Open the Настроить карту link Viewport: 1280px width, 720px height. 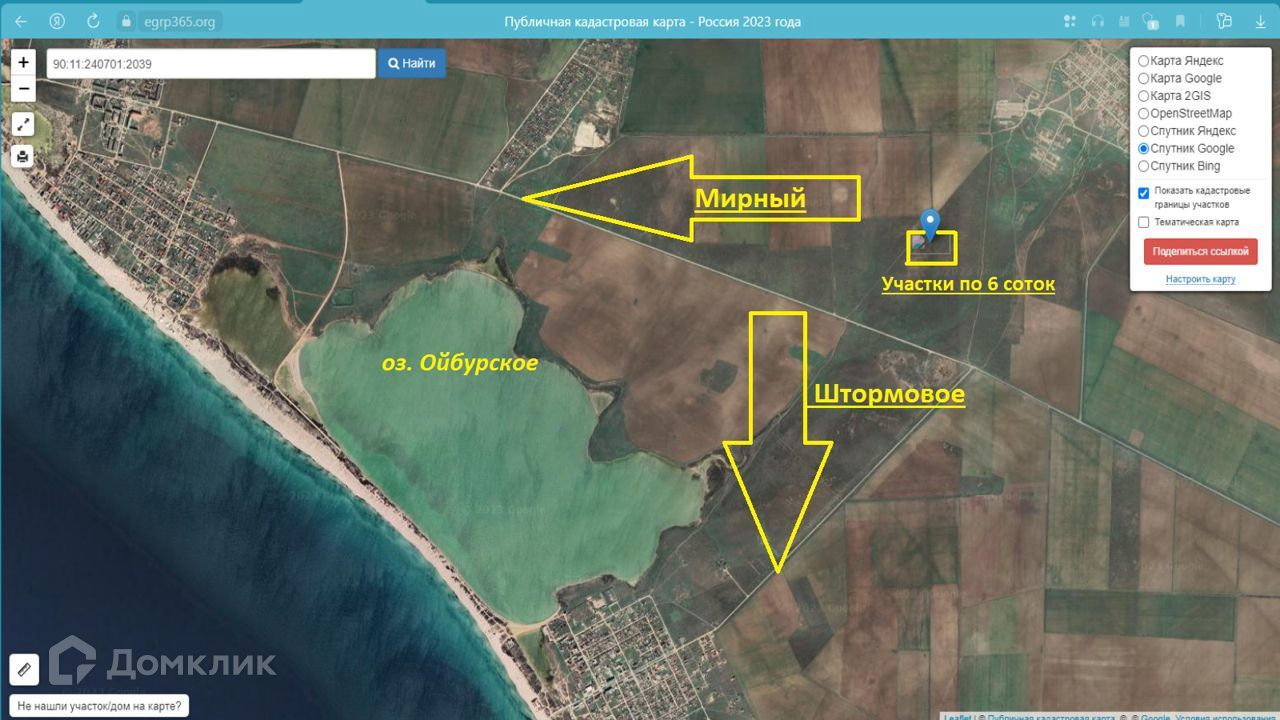1200,280
